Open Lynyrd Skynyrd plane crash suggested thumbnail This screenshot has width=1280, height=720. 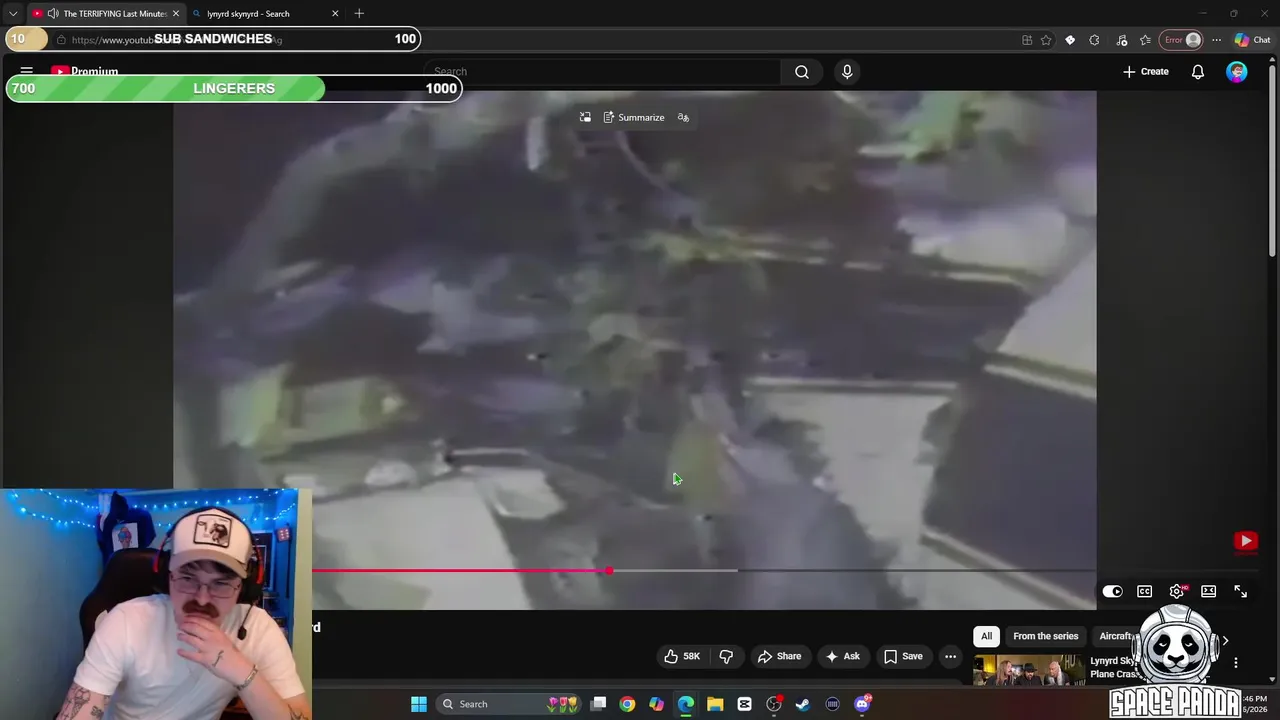(x=1029, y=669)
